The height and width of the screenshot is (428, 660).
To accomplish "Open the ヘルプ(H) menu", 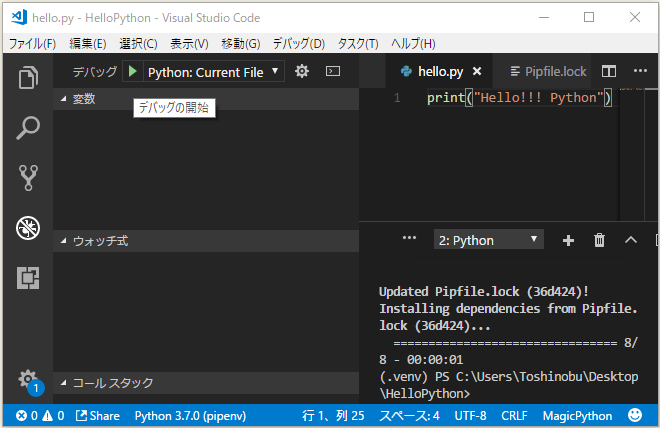I will click(x=413, y=43).
